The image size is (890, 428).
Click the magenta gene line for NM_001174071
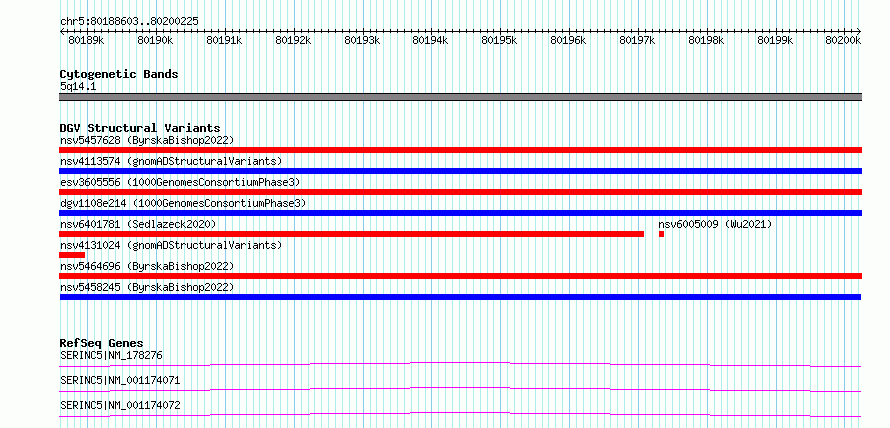460,389
